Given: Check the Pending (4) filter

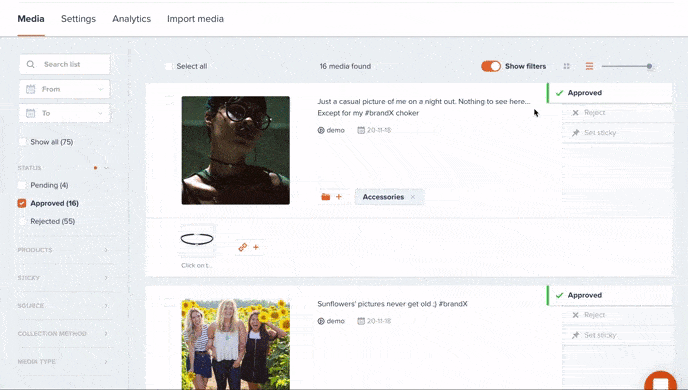Looking at the screenshot, I should click(22, 185).
